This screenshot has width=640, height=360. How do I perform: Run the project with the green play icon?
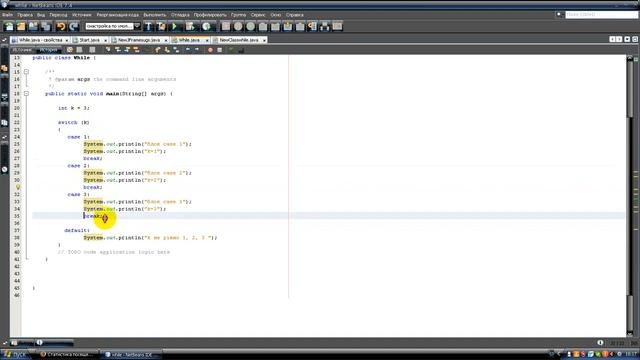tap(175, 27)
